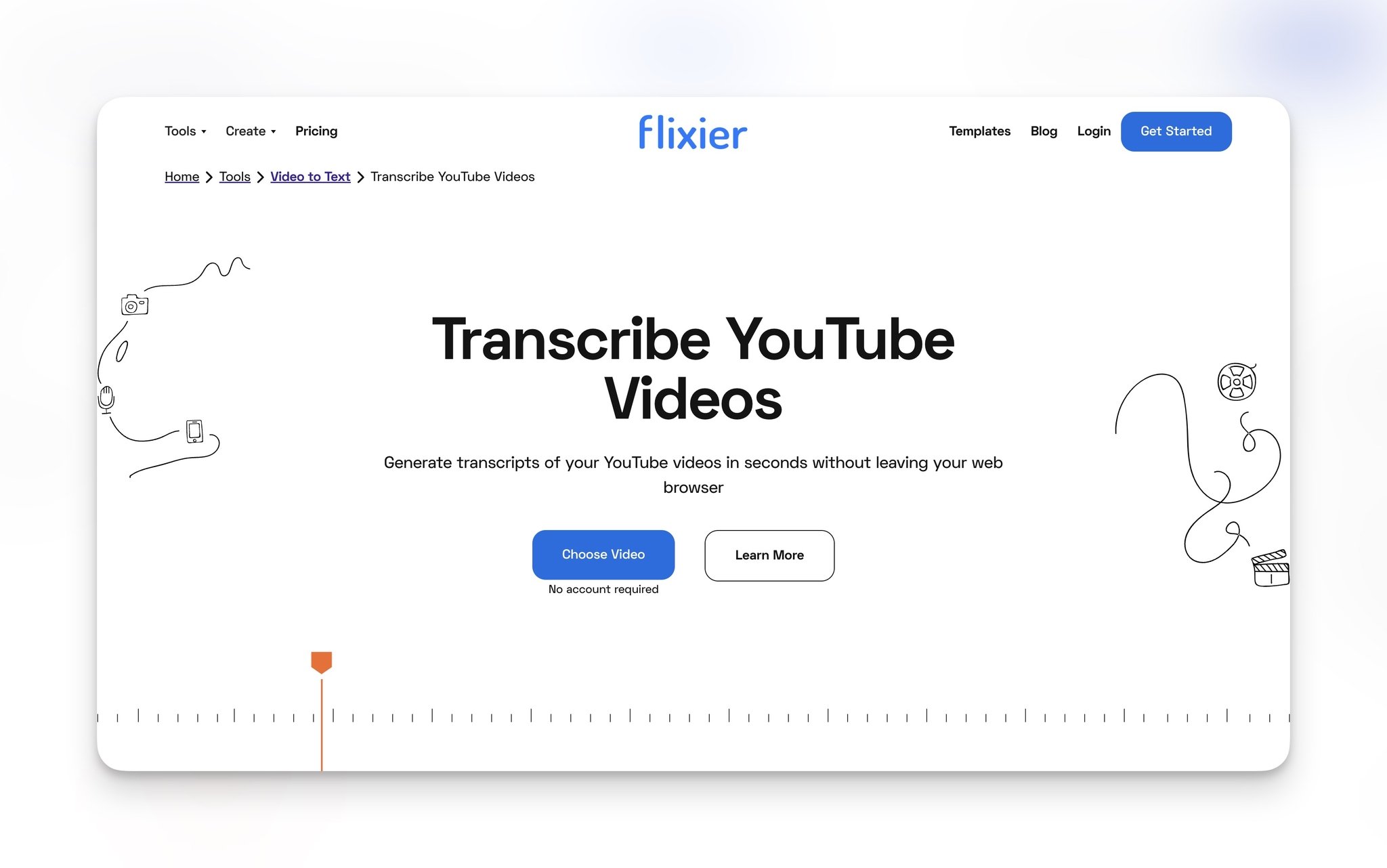
Task: Open the Pricing page
Action: pyautogui.click(x=316, y=131)
